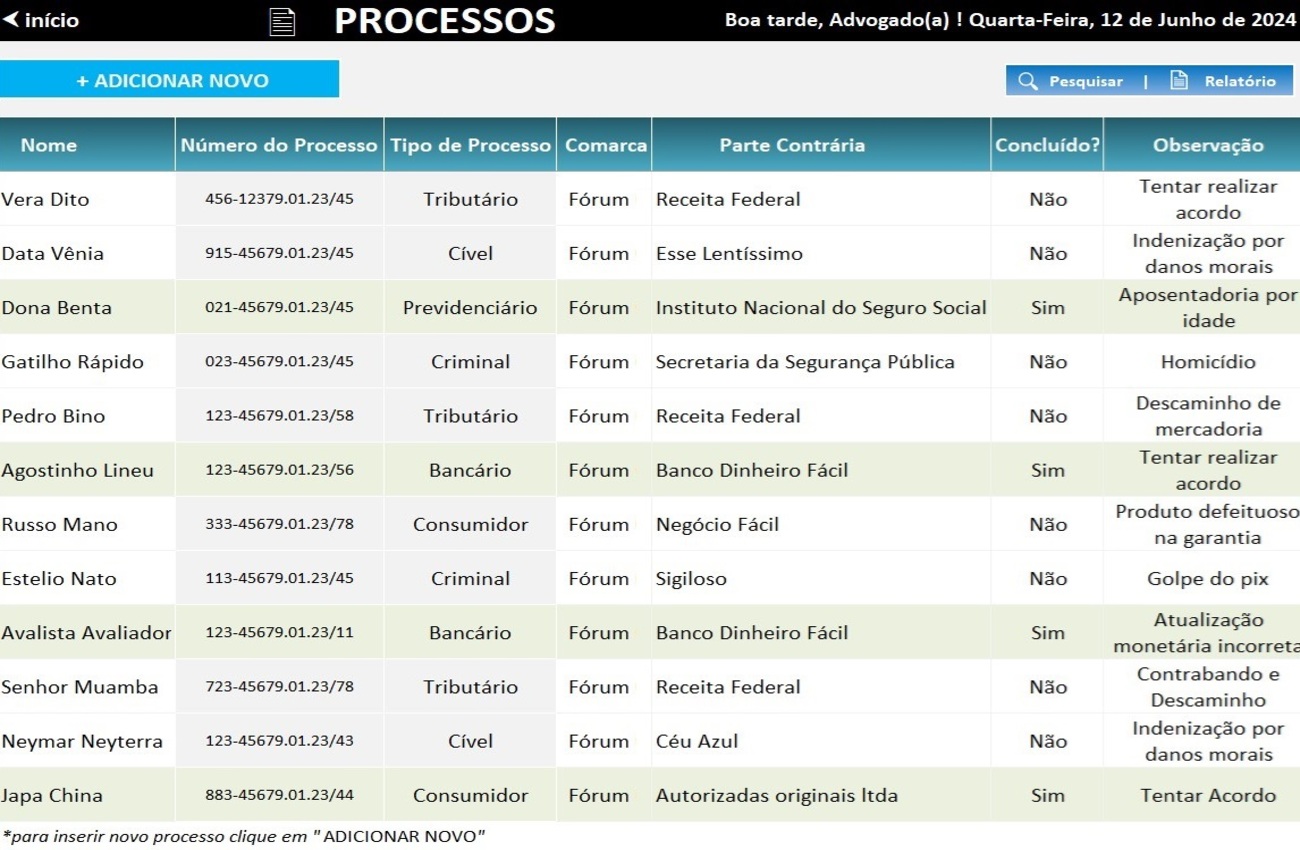Select the Observação column header
The image size is (1300, 850).
tap(1208, 145)
